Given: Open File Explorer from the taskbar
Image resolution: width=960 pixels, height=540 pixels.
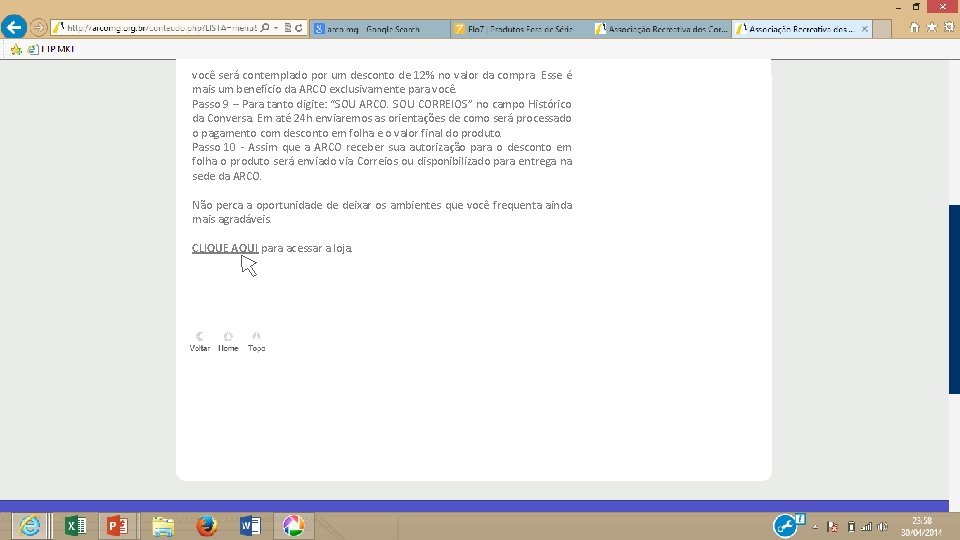Looking at the screenshot, I should click(163, 526).
